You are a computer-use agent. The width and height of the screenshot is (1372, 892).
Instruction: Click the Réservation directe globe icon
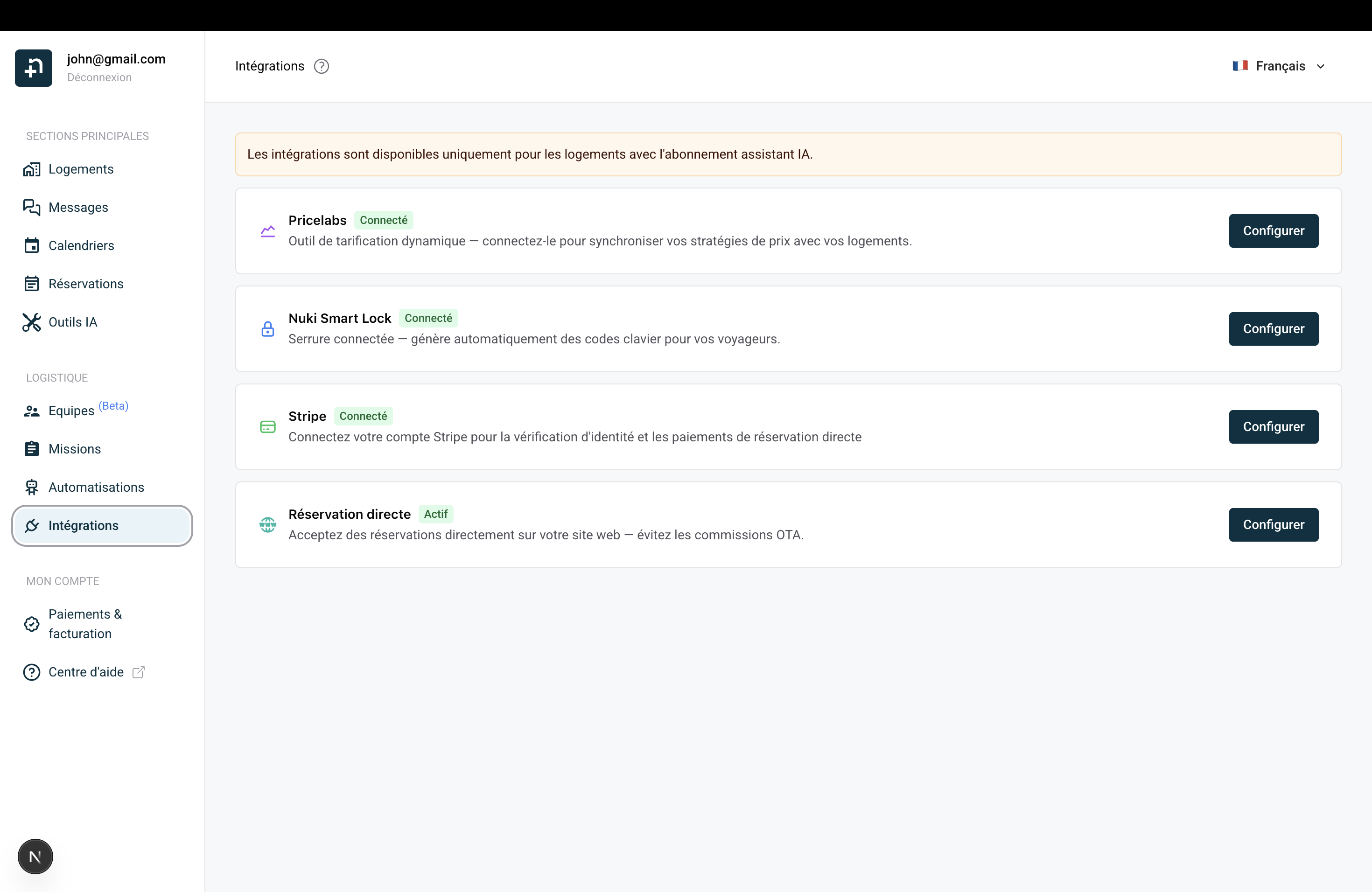268,525
